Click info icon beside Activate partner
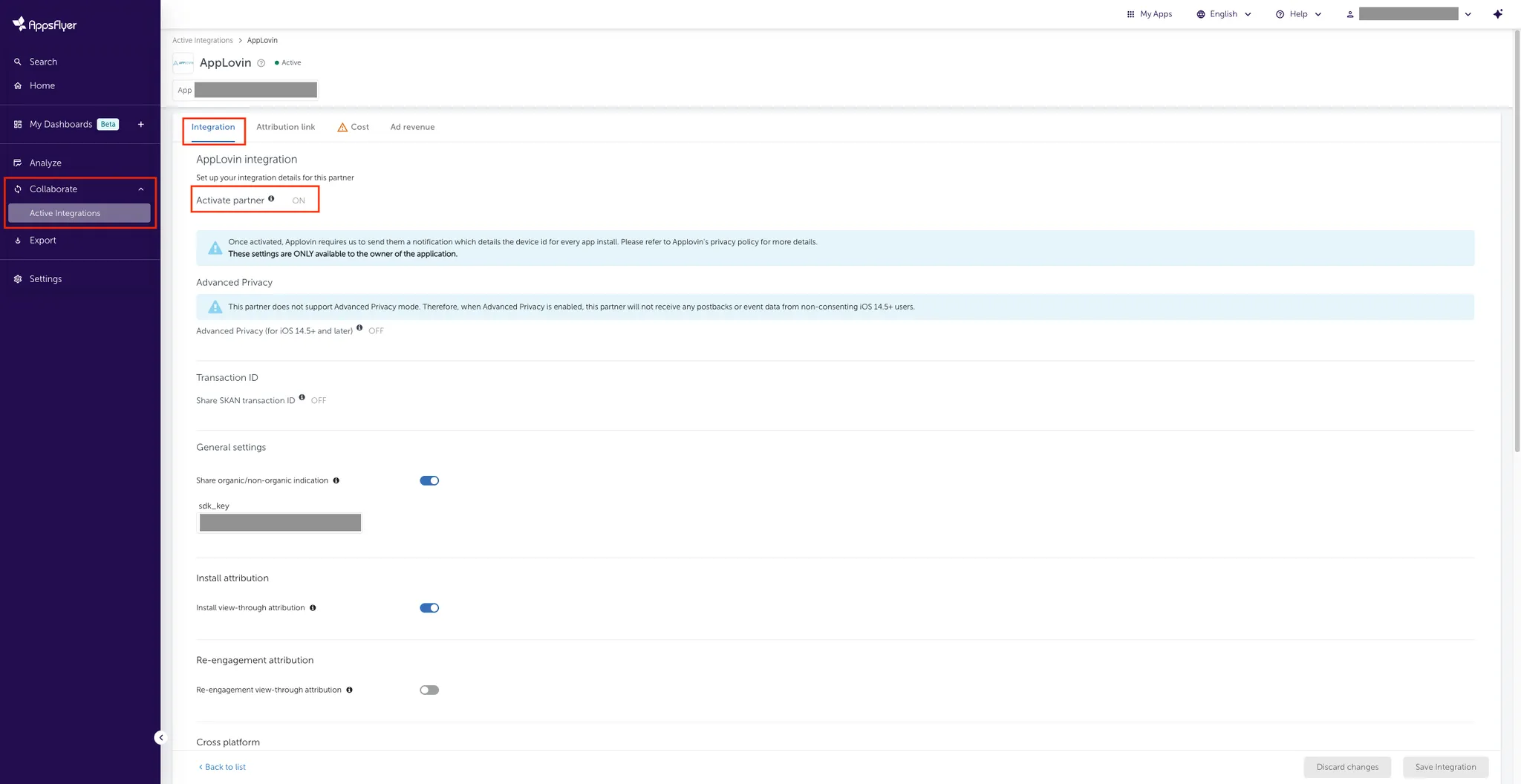Screen dimensions: 1521x784 tap(271, 198)
